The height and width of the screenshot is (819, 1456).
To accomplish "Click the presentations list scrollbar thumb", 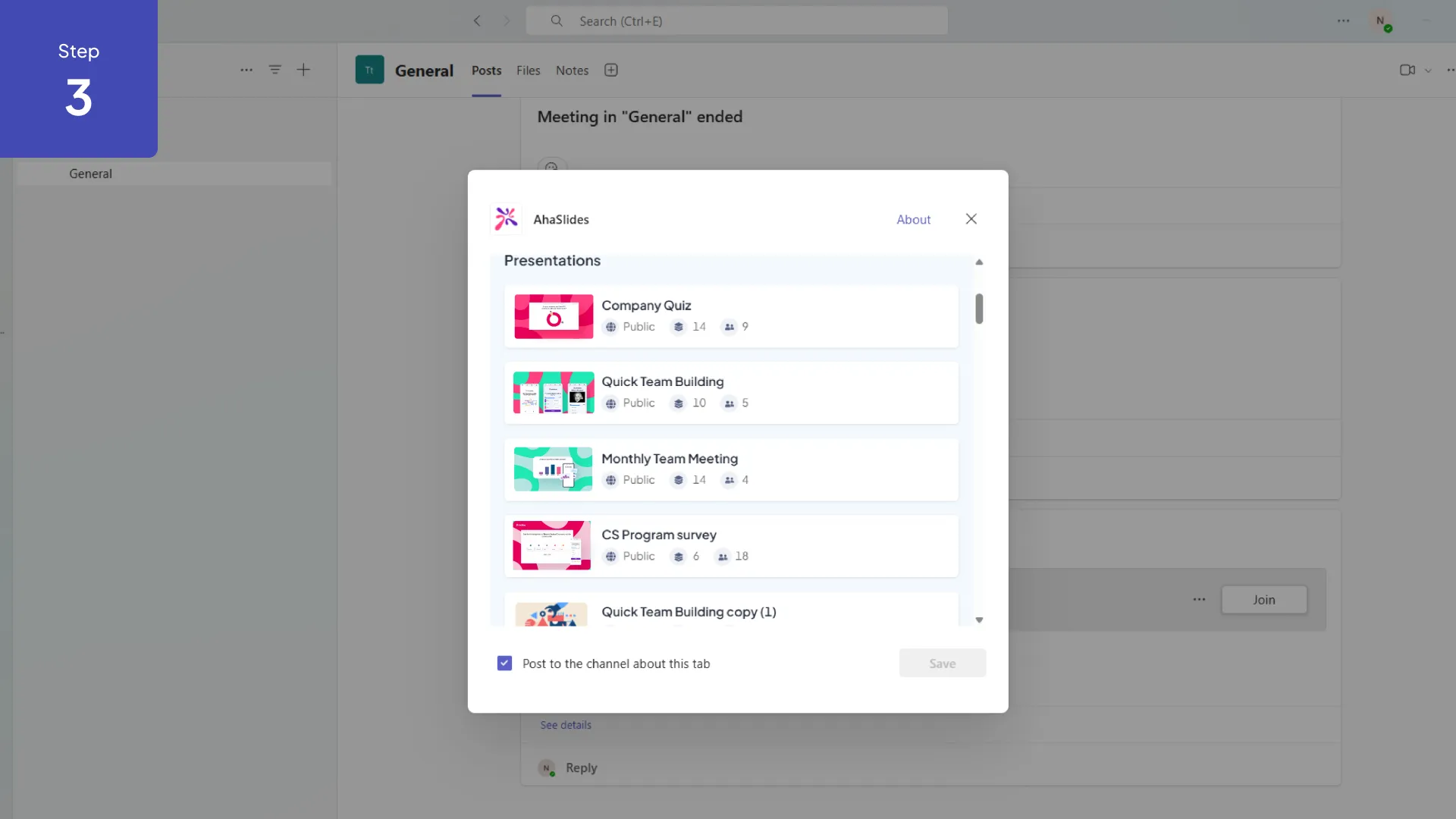I will [979, 309].
